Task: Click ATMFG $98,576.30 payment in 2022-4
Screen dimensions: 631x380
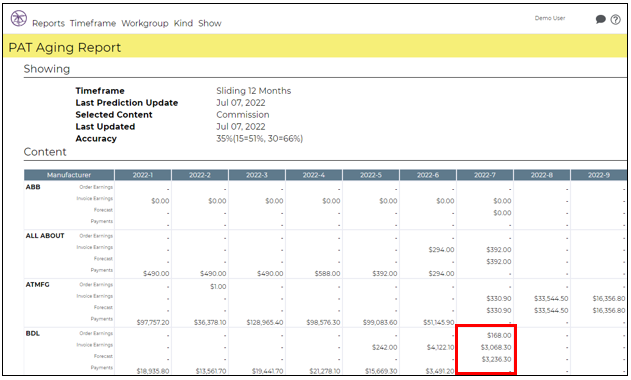Action: click(x=323, y=322)
